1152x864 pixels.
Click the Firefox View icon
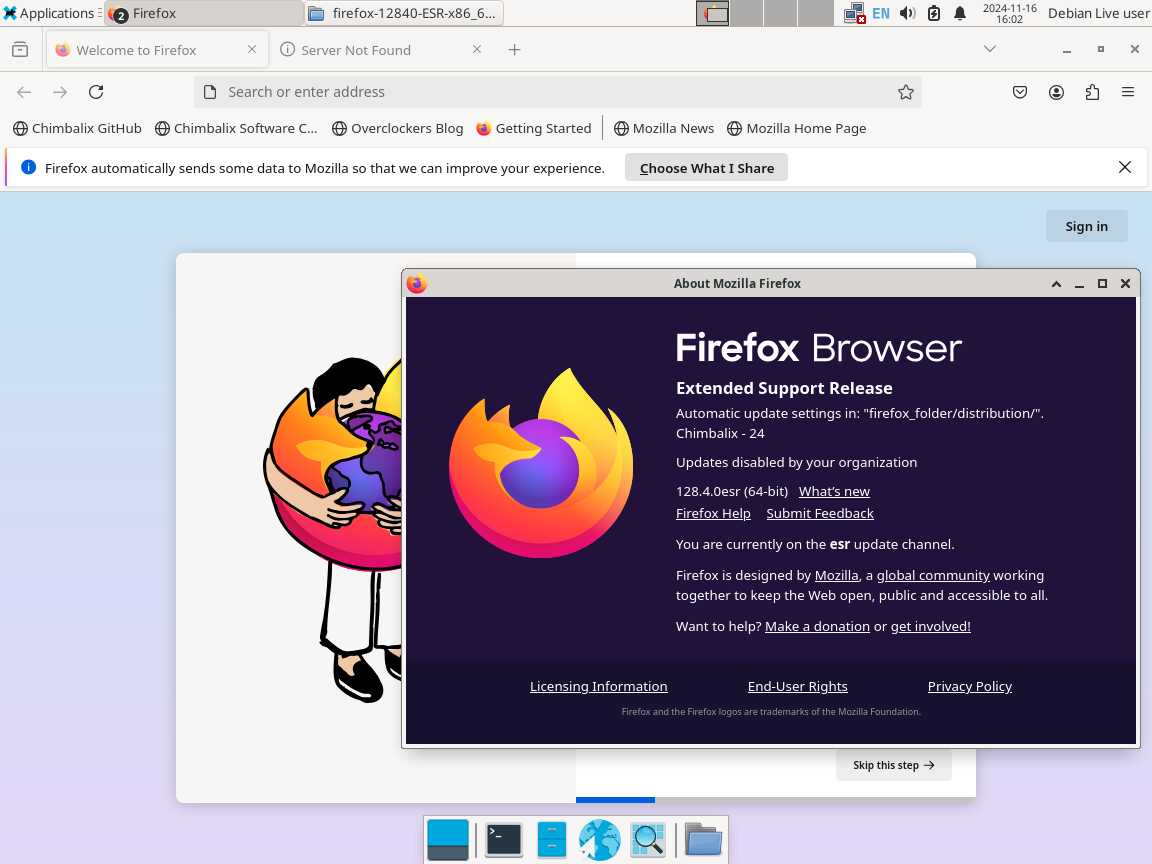point(21,49)
